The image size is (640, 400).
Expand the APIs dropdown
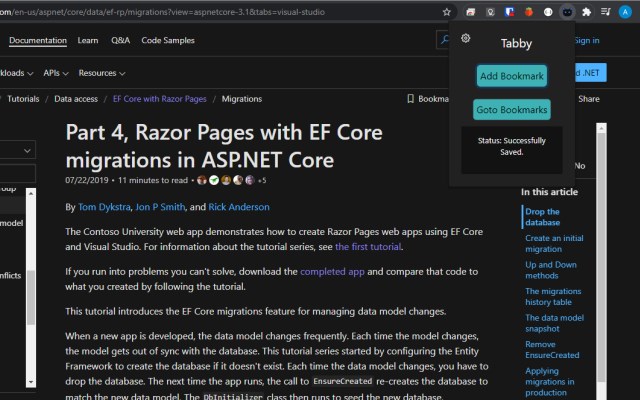56,73
